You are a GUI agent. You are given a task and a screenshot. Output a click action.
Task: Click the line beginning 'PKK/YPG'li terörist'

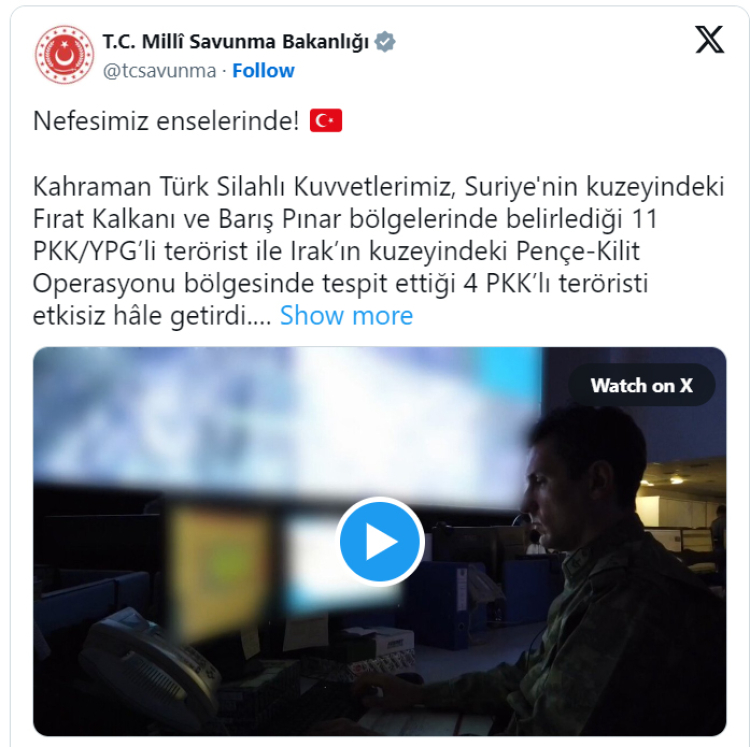tap(336, 251)
